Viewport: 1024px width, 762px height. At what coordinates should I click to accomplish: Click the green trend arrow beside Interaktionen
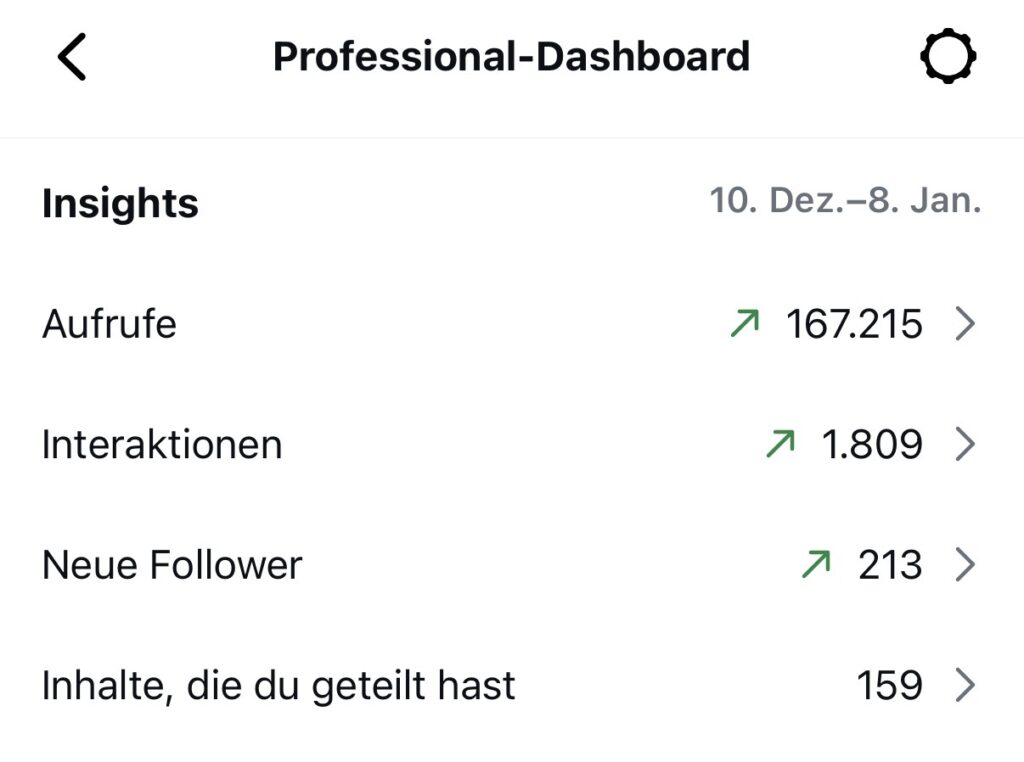point(780,444)
